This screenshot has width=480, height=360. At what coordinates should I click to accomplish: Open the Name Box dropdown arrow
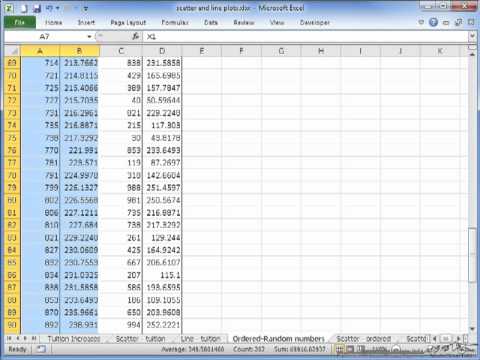89,36
